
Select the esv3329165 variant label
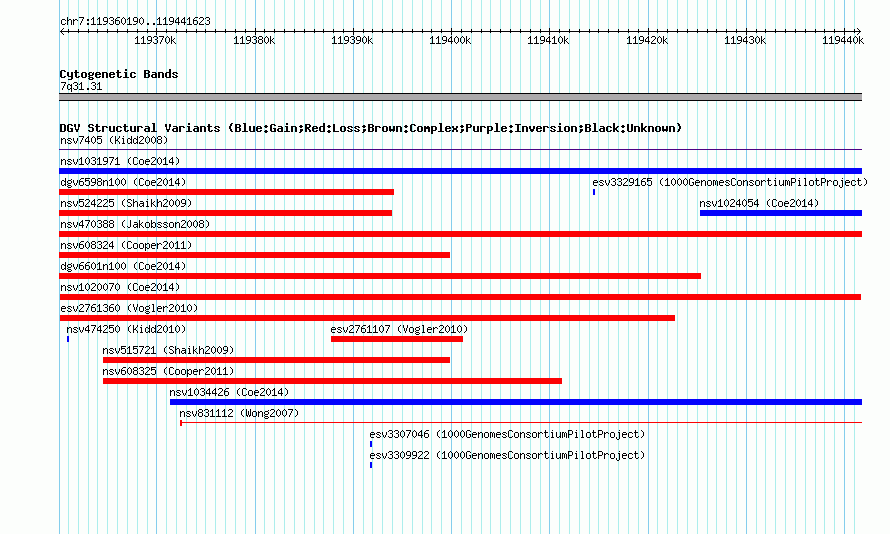[730, 182]
